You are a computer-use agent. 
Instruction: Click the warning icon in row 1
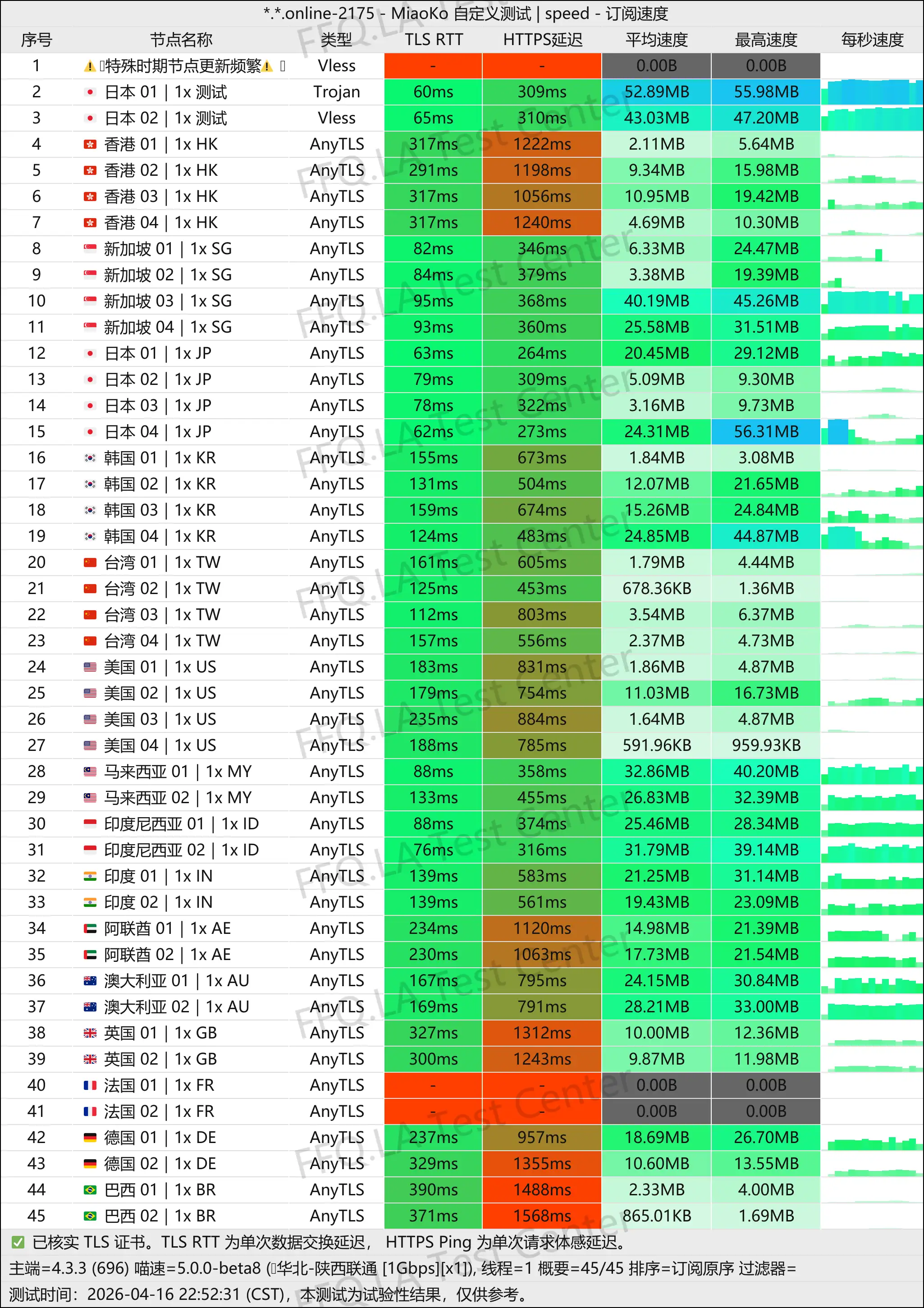89,66
